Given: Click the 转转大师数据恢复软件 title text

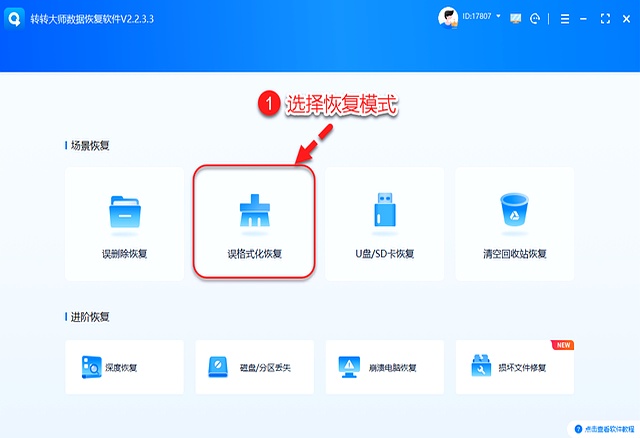Looking at the screenshot, I should (92, 19).
